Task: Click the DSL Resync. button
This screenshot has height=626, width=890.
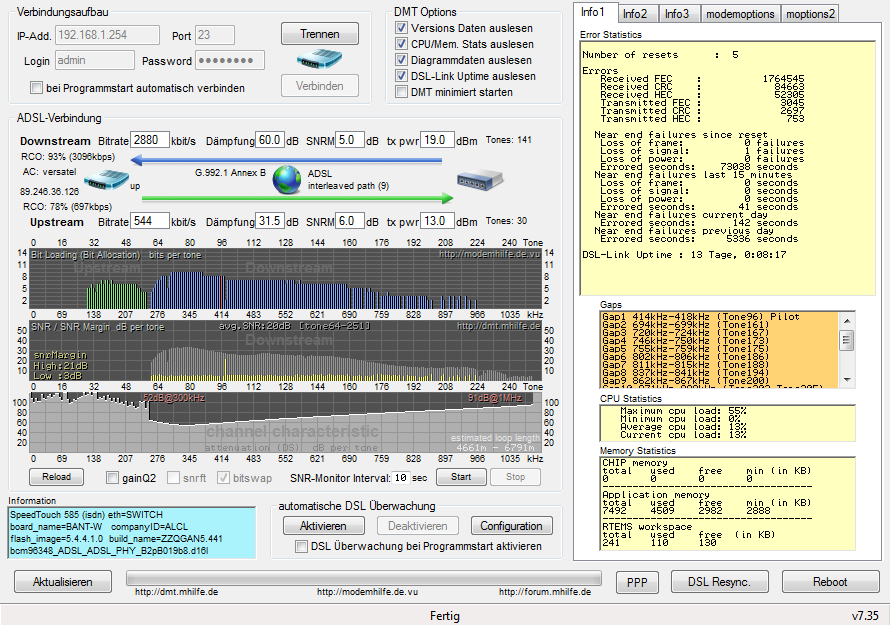Action: point(719,581)
